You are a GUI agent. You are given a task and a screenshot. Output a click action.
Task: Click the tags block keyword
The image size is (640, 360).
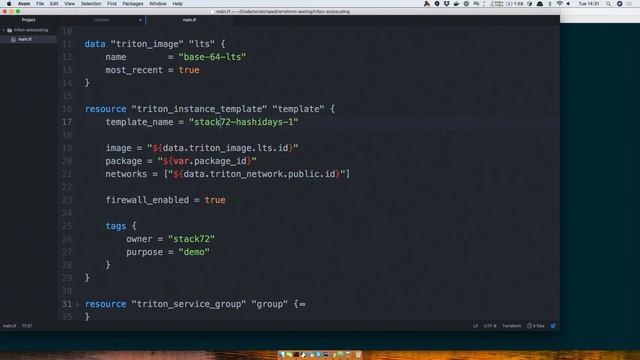click(x=116, y=226)
